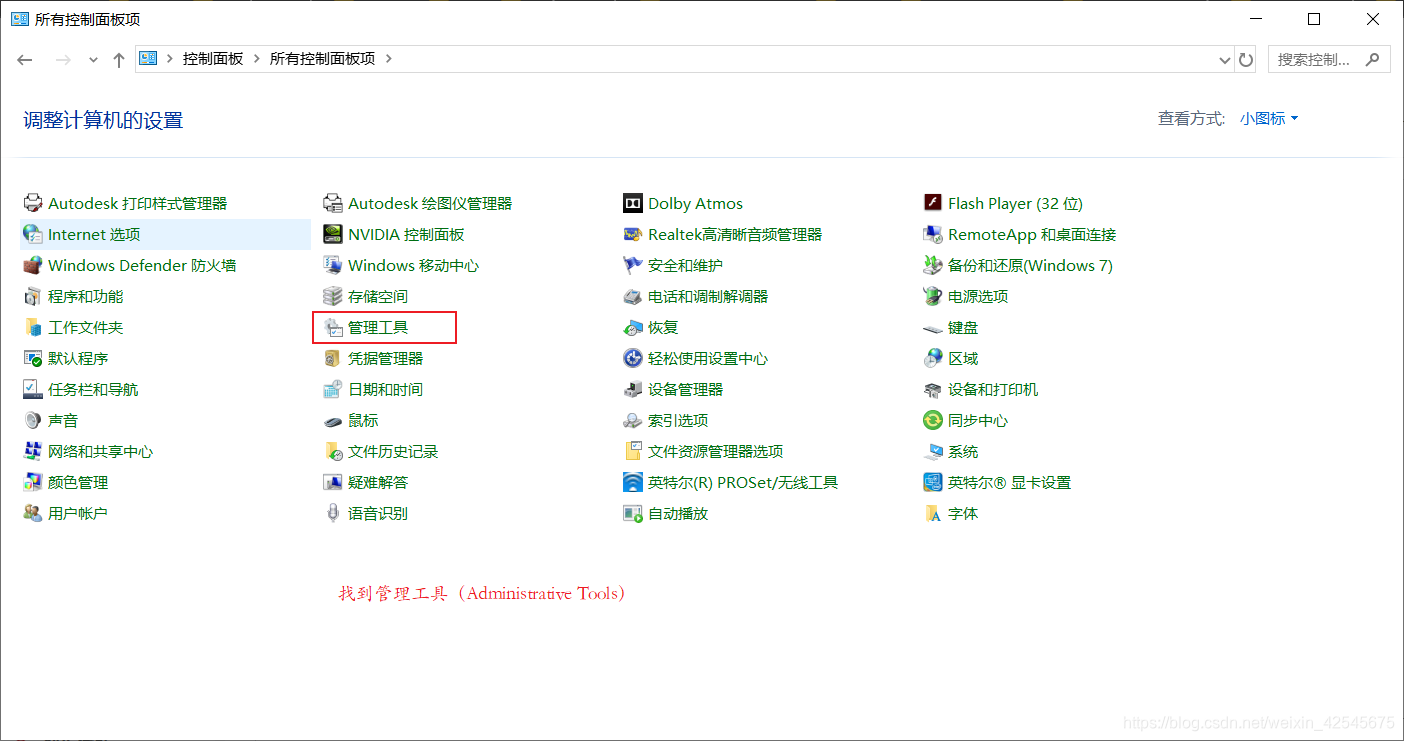
Task: Expand the chevron after 所有控制面板项 breadcrumb
Action: click(x=389, y=59)
